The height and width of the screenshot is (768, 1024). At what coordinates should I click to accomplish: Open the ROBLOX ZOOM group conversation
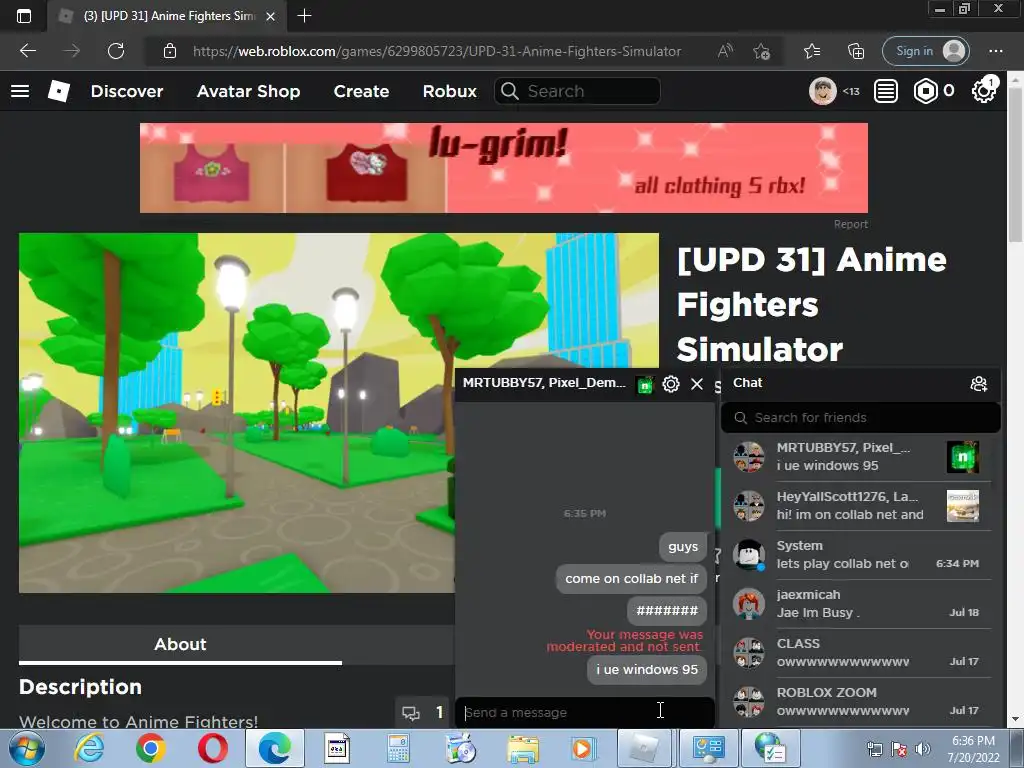(x=860, y=701)
